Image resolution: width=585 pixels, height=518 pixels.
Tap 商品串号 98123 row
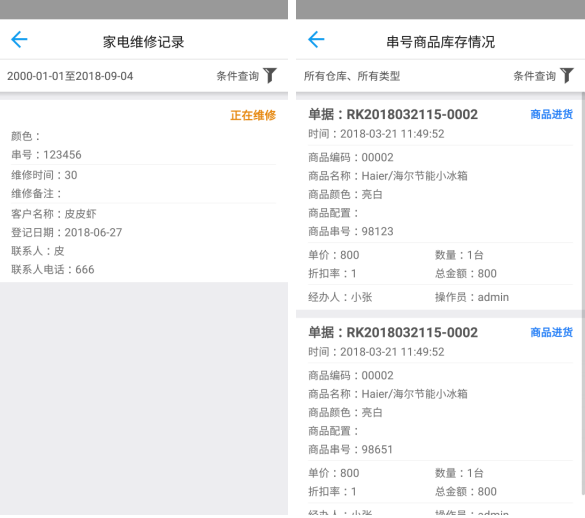pos(351,231)
